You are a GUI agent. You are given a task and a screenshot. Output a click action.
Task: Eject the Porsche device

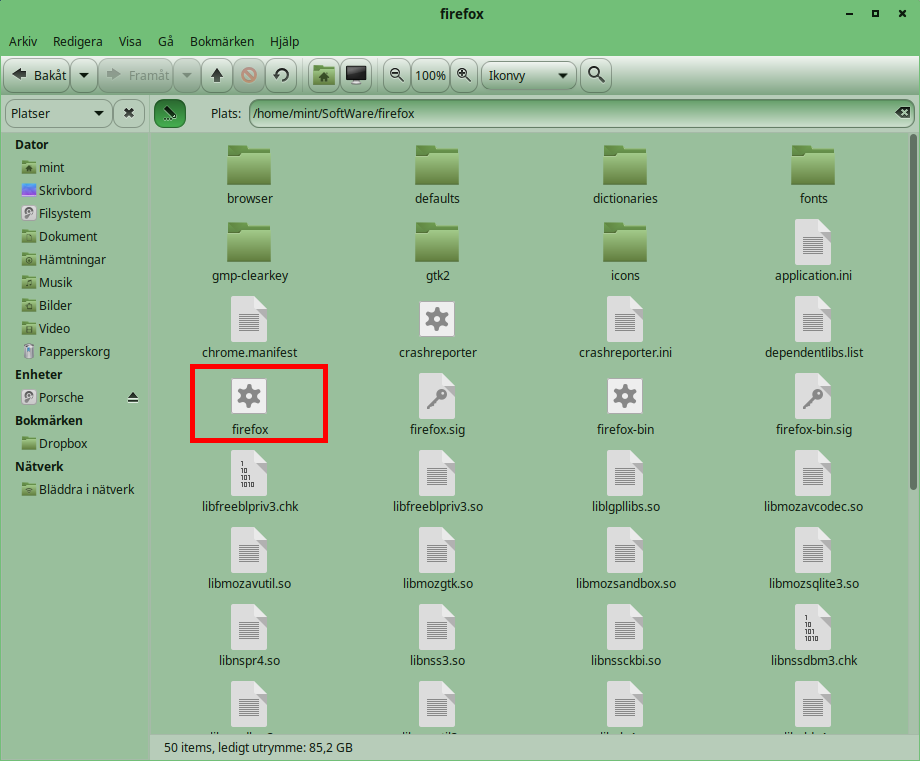coord(133,398)
